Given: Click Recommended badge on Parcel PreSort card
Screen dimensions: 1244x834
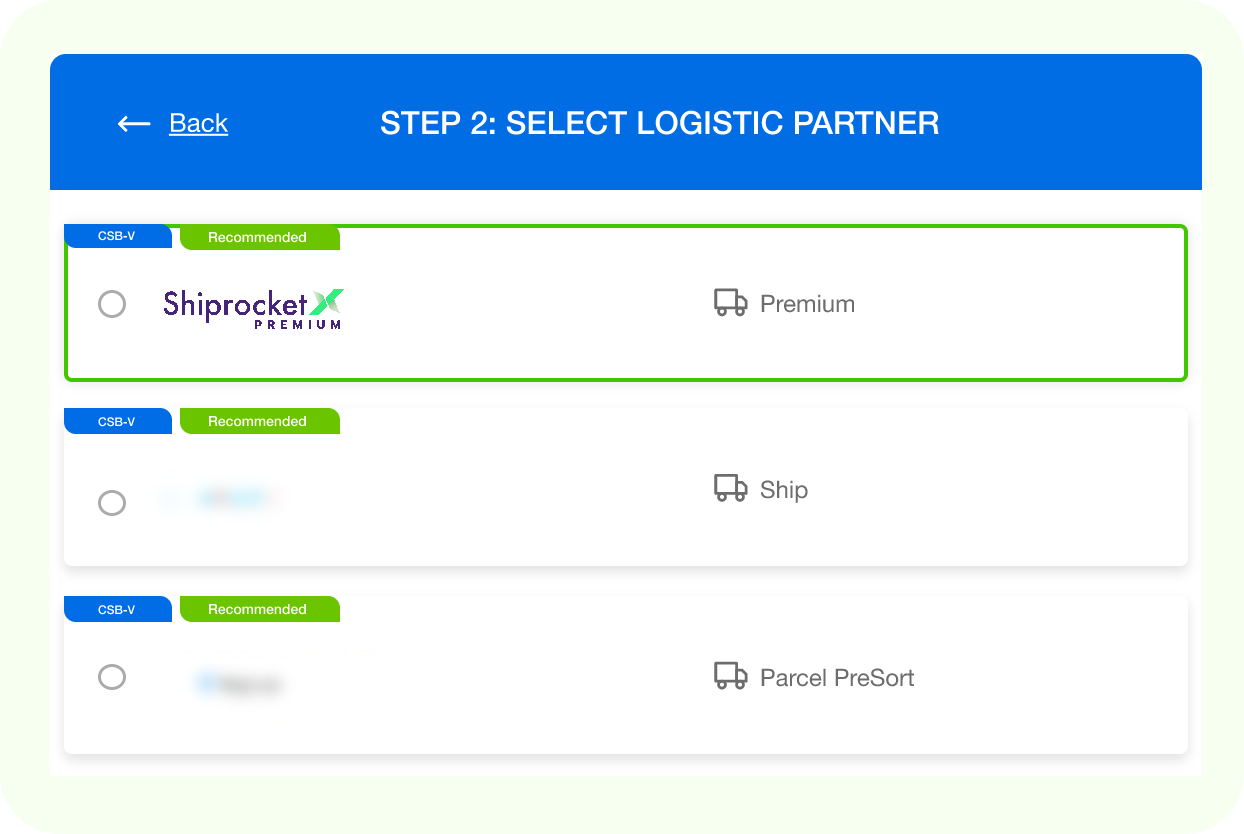Looking at the screenshot, I should (259, 609).
